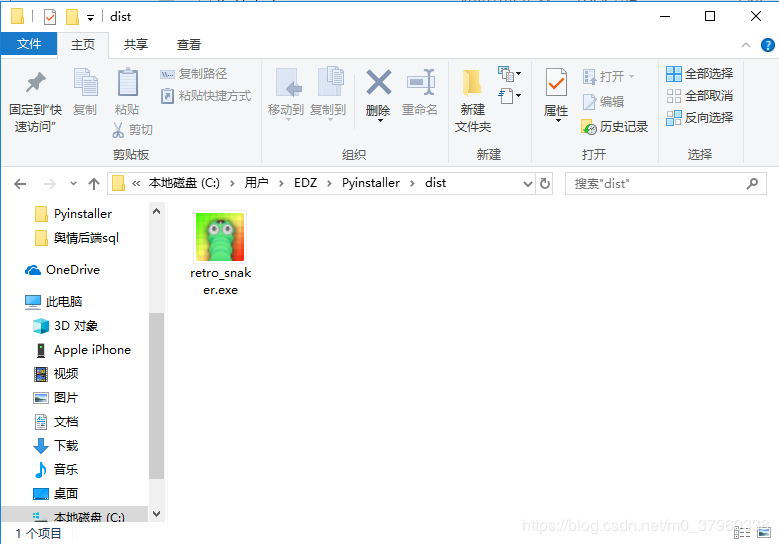This screenshot has height=544, width=779.
Task: Click Open (打开) in ribbon
Action: click(x=609, y=77)
